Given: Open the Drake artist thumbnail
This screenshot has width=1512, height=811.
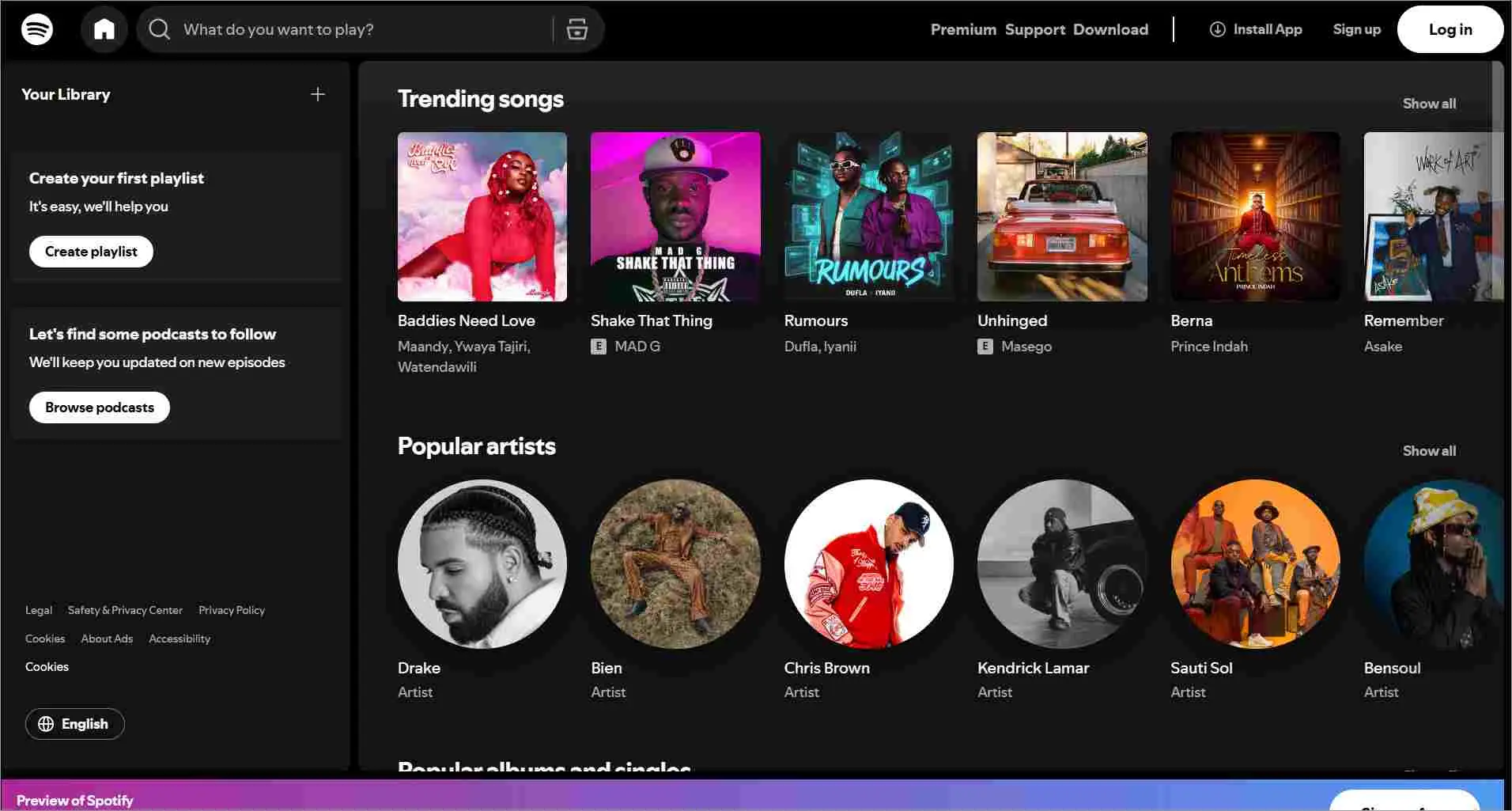Looking at the screenshot, I should (x=482, y=564).
